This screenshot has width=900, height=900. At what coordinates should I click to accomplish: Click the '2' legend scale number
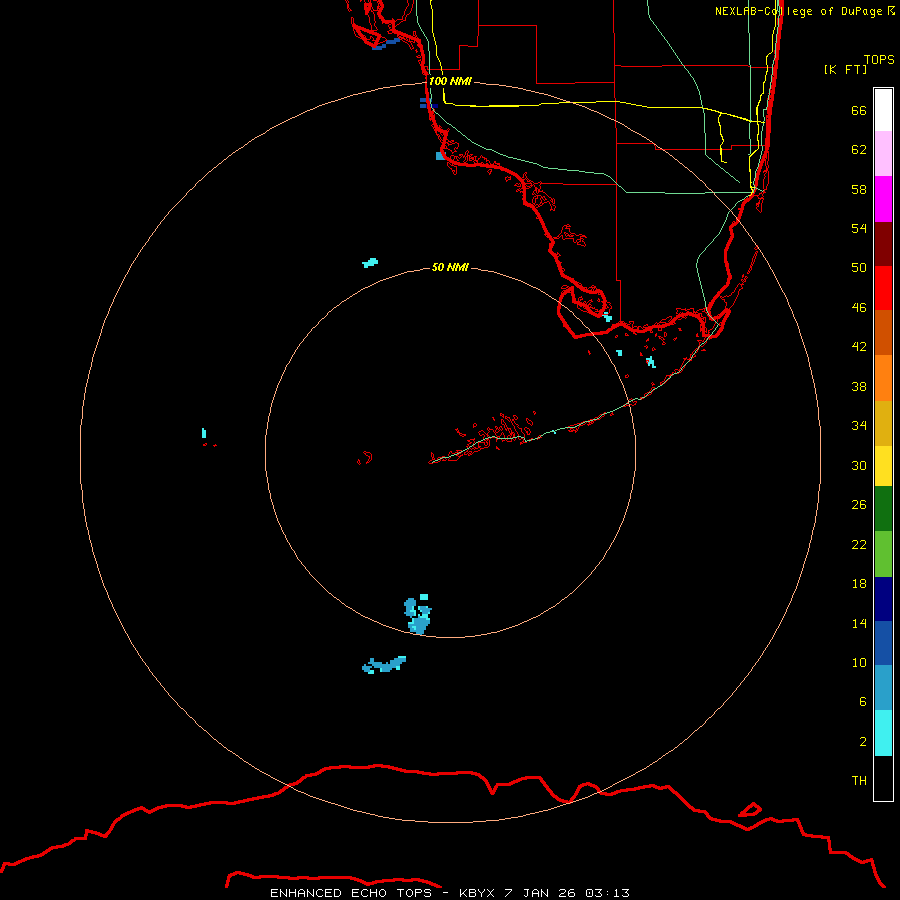(863, 741)
